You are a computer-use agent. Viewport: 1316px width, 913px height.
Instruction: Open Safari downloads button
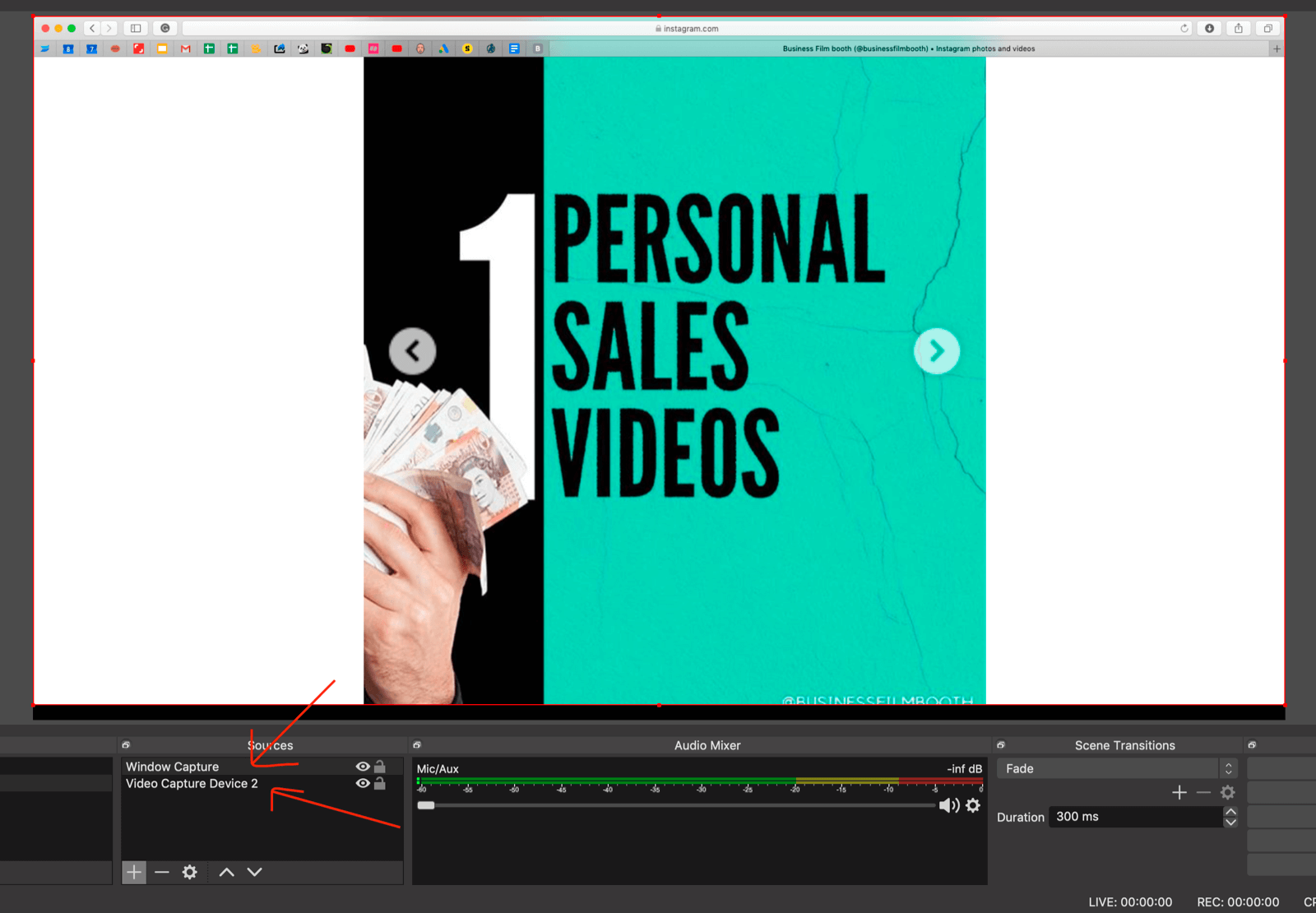tap(1209, 28)
